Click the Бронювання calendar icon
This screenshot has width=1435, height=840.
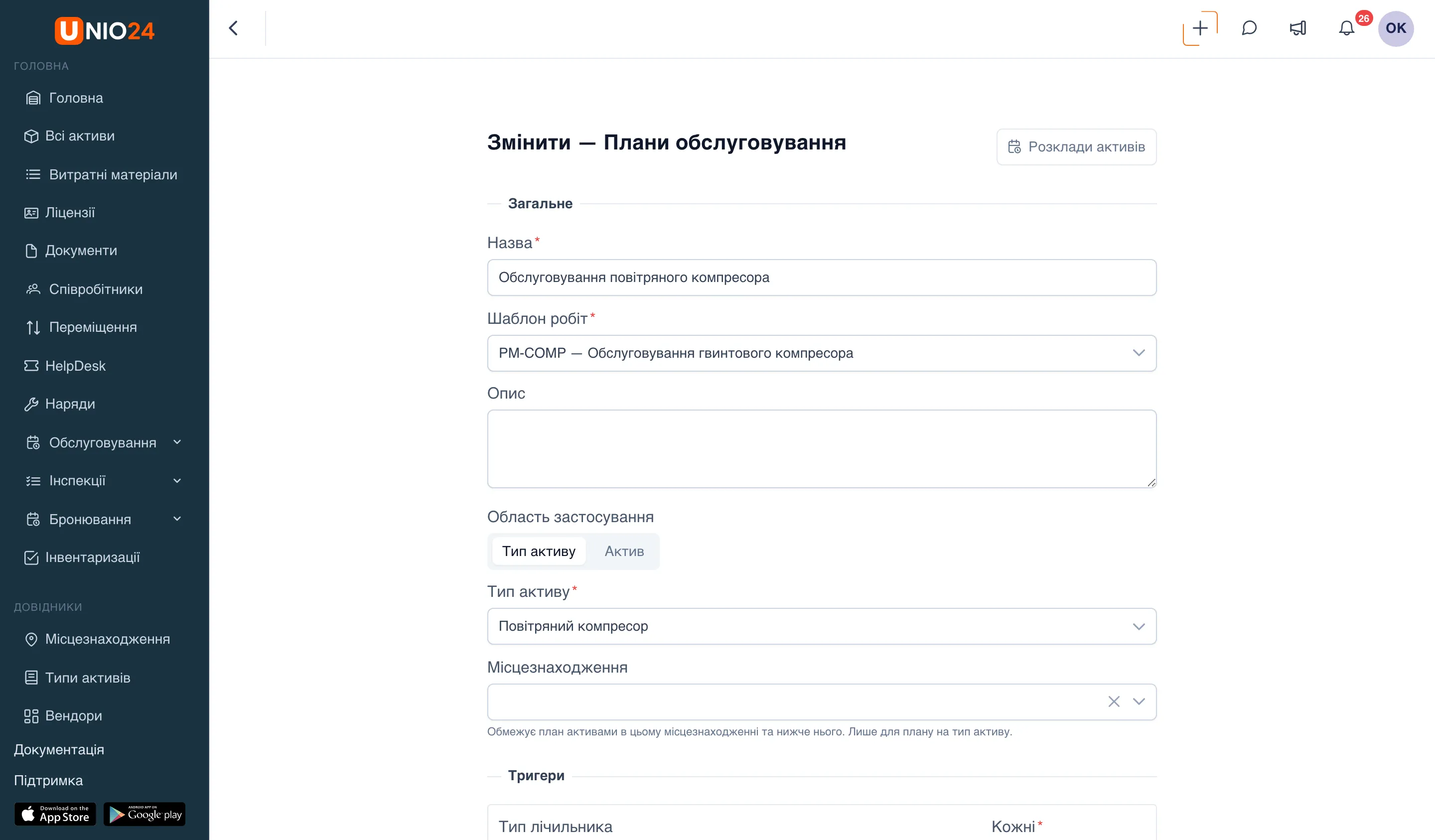coord(33,519)
